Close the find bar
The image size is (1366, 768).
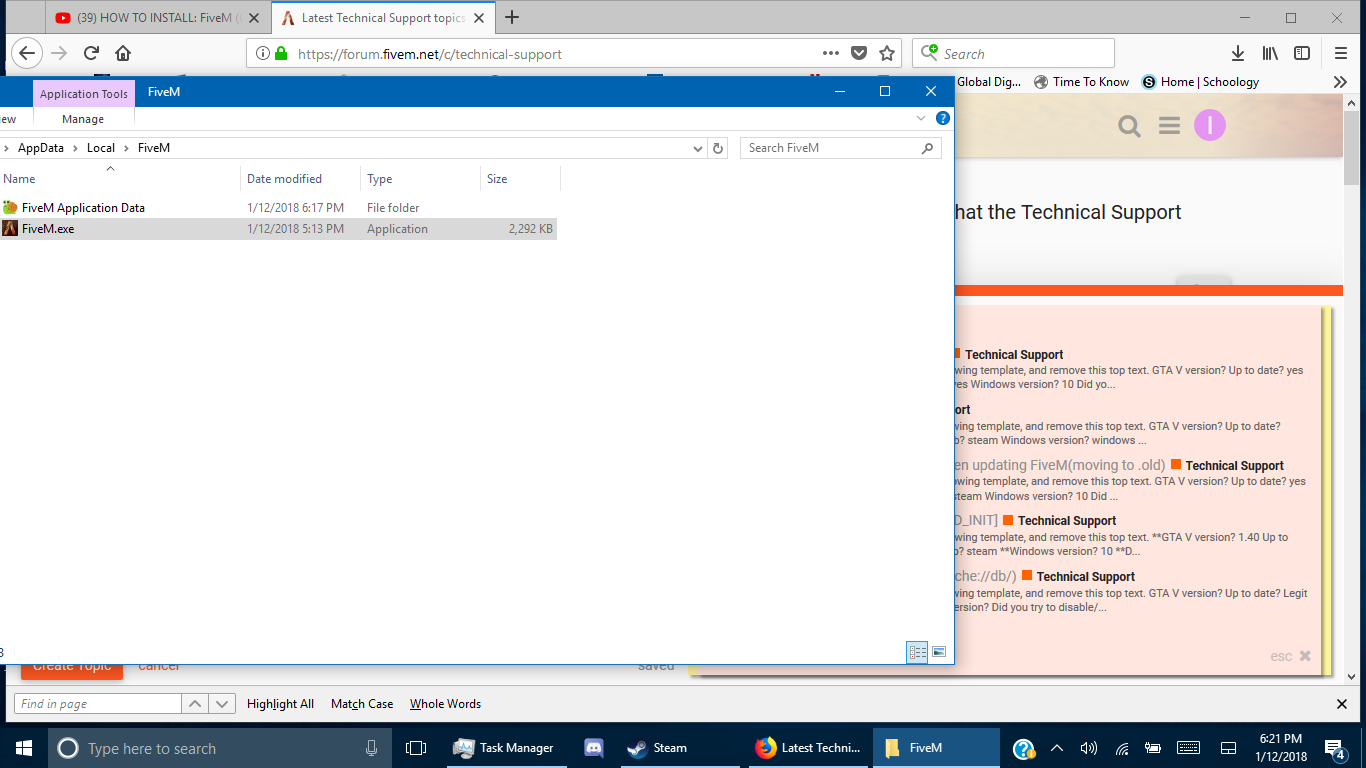pos(1342,704)
